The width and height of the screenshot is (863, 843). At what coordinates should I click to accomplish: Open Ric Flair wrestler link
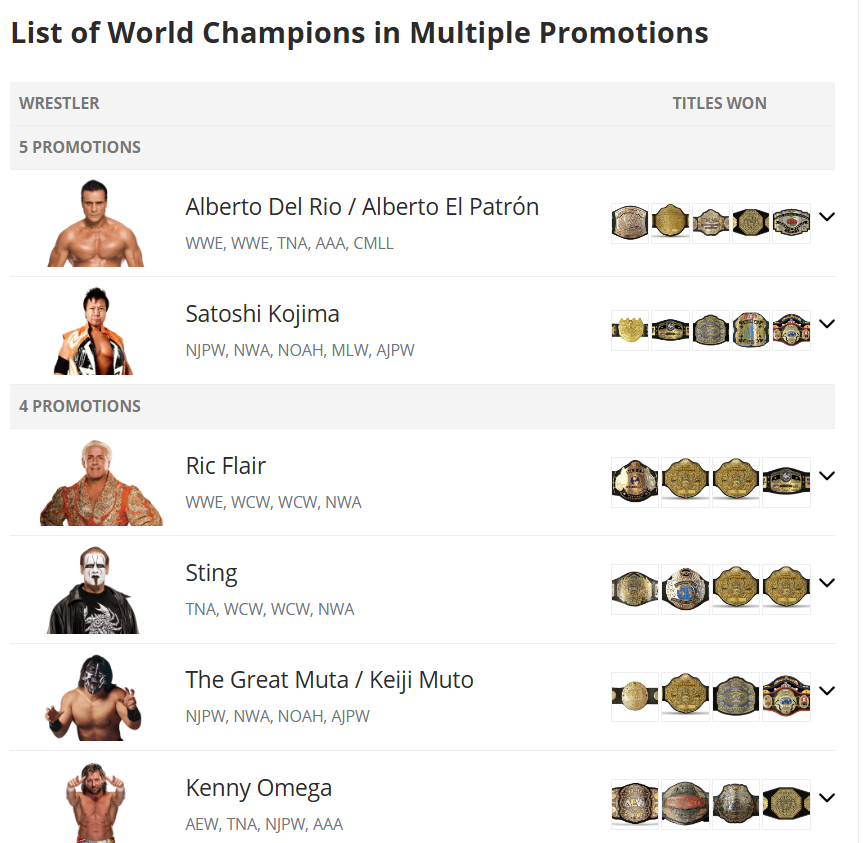point(226,466)
